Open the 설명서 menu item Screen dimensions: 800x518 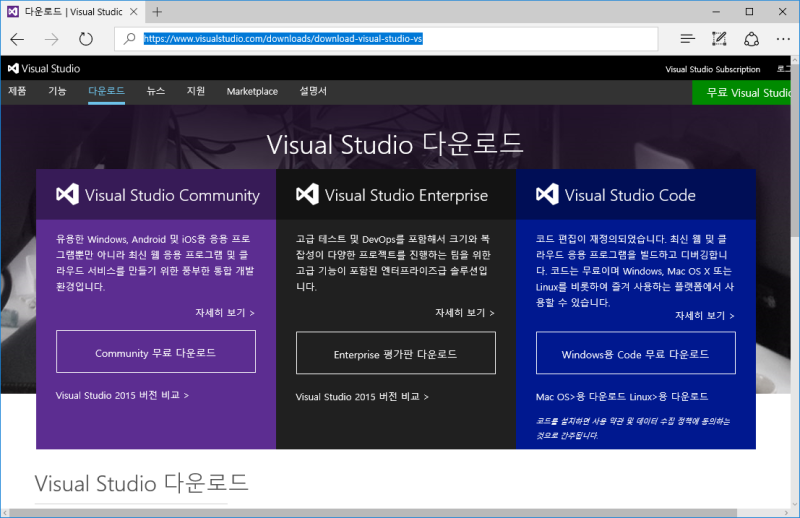click(313, 91)
